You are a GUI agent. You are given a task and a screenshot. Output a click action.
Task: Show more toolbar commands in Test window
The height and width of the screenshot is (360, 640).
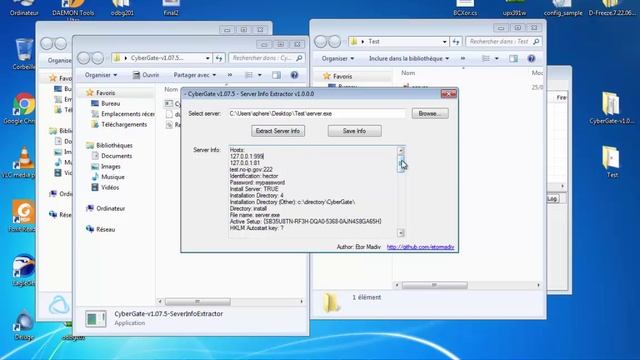click(x=463, y=59)
